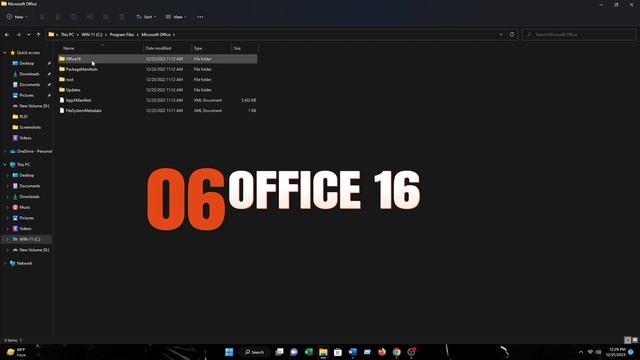Open the weather widget on the taskbar
This screenshot has width=640, height=360.
pyautogui.click(x=16, y=352)
